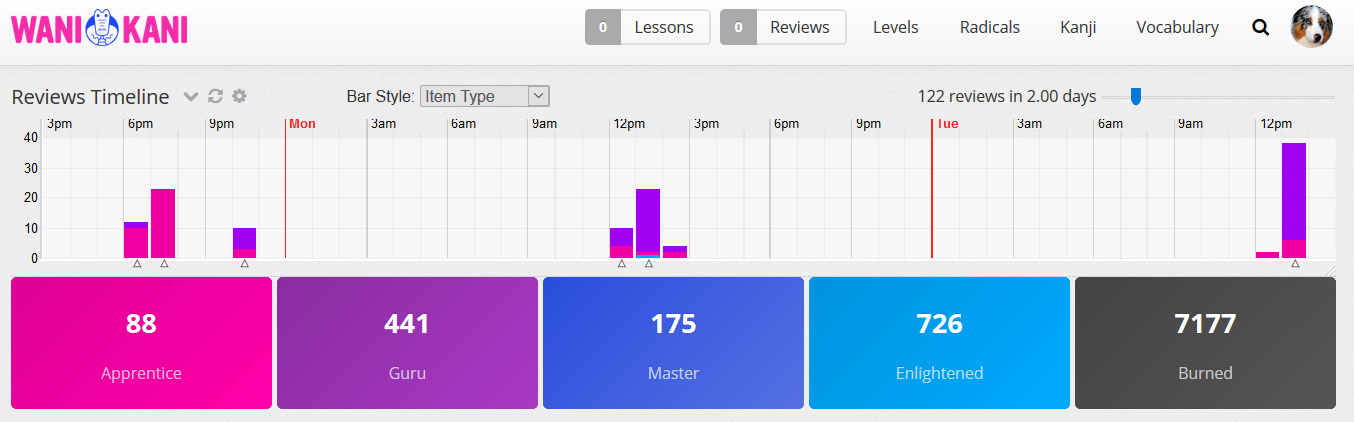The height and width of the screenshot is (422, 1354).
Task: Open the Burned card showing 7177
Action: point(1205,343)
